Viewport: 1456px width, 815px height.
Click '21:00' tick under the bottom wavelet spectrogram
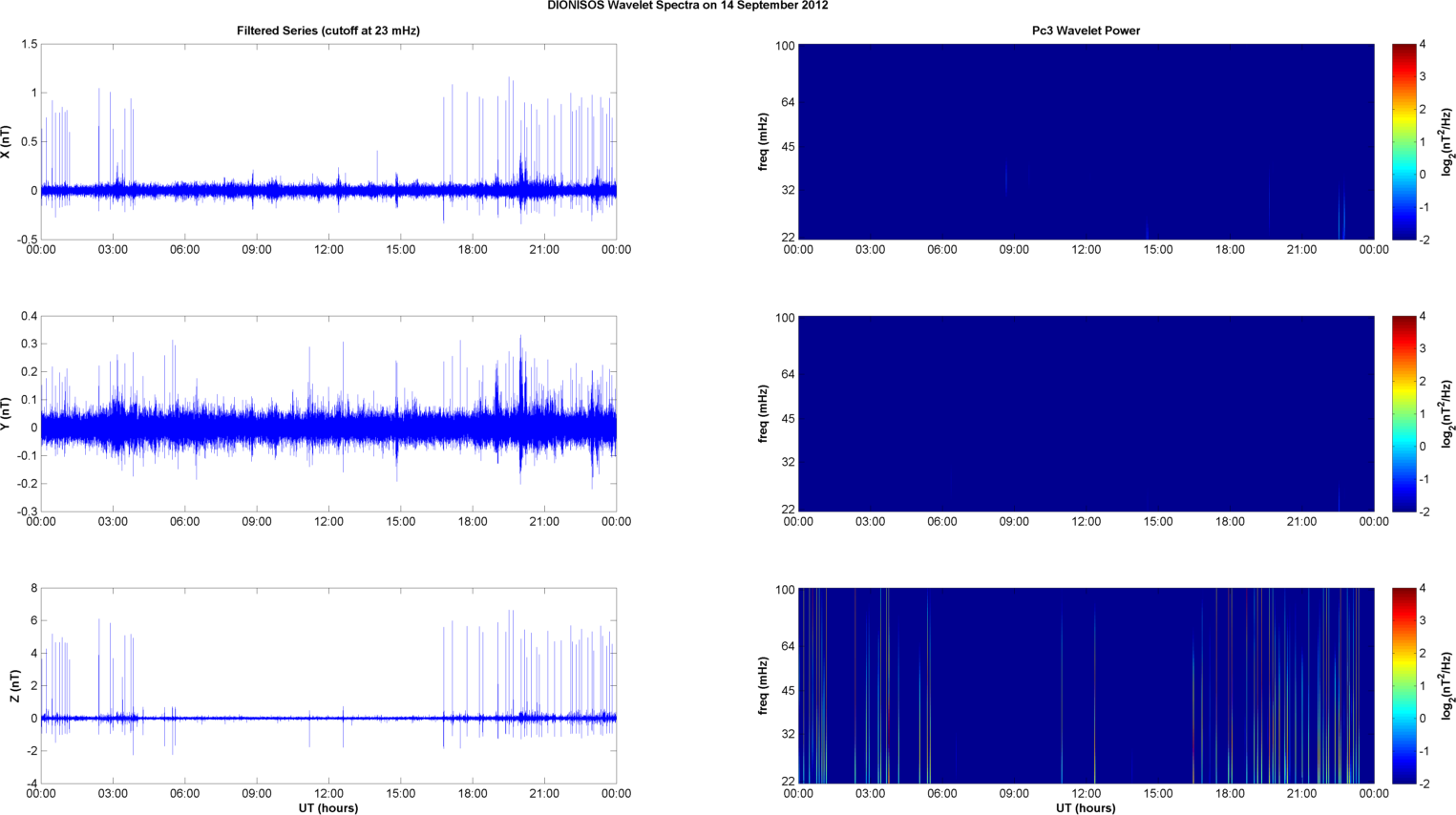[x=1301, y=794]
